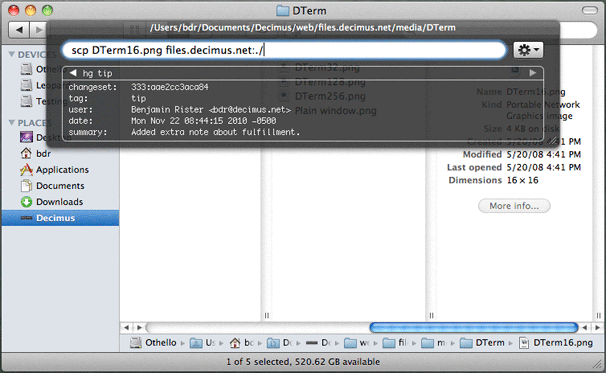Click the Decimus drive icon in sidebar
Screen dimensions: 606x373
tap(26, 218)
